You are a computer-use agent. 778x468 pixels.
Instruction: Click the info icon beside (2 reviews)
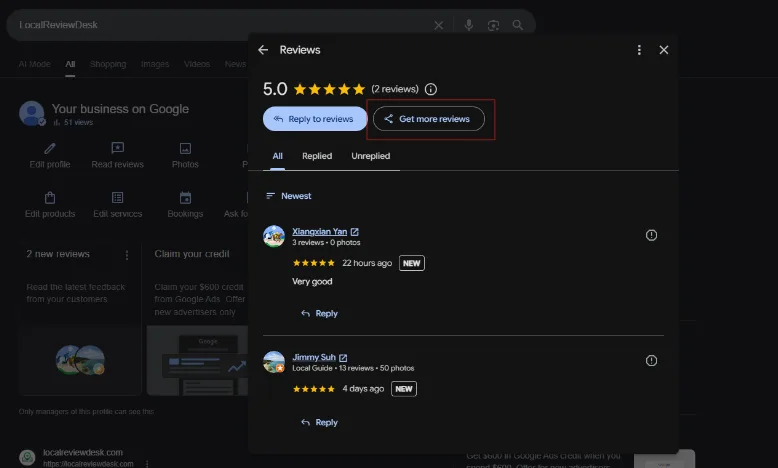[x=431, y=89]
